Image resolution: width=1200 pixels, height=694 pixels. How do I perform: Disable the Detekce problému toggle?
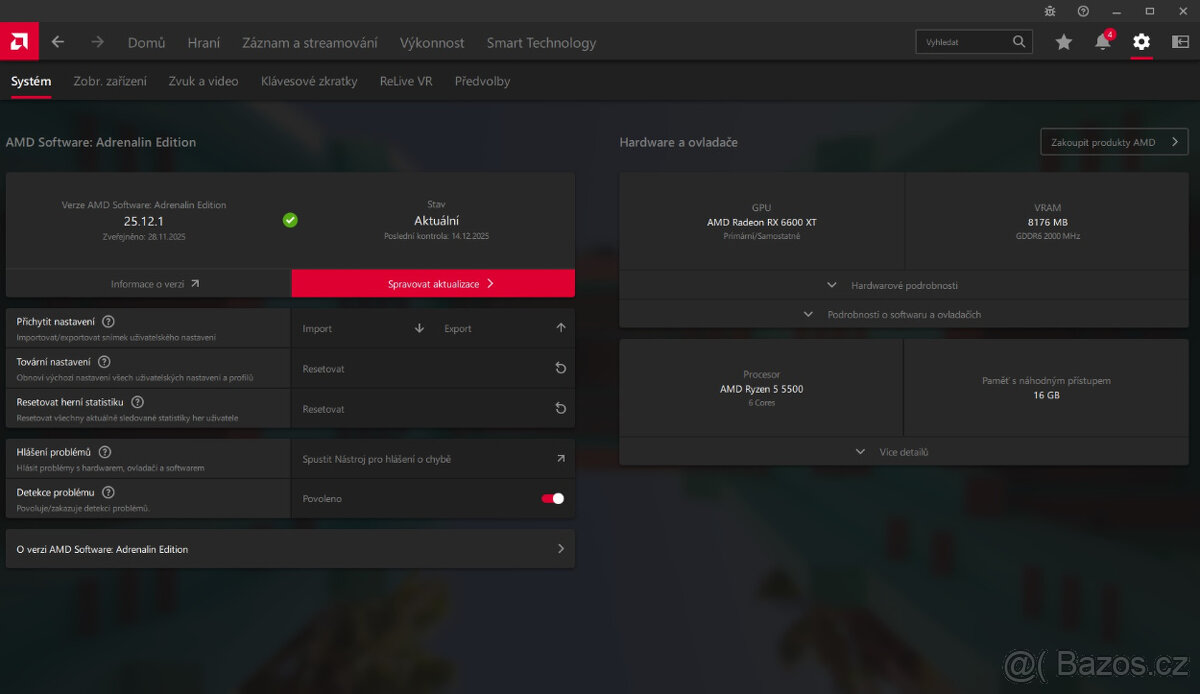tap(553, 498)
